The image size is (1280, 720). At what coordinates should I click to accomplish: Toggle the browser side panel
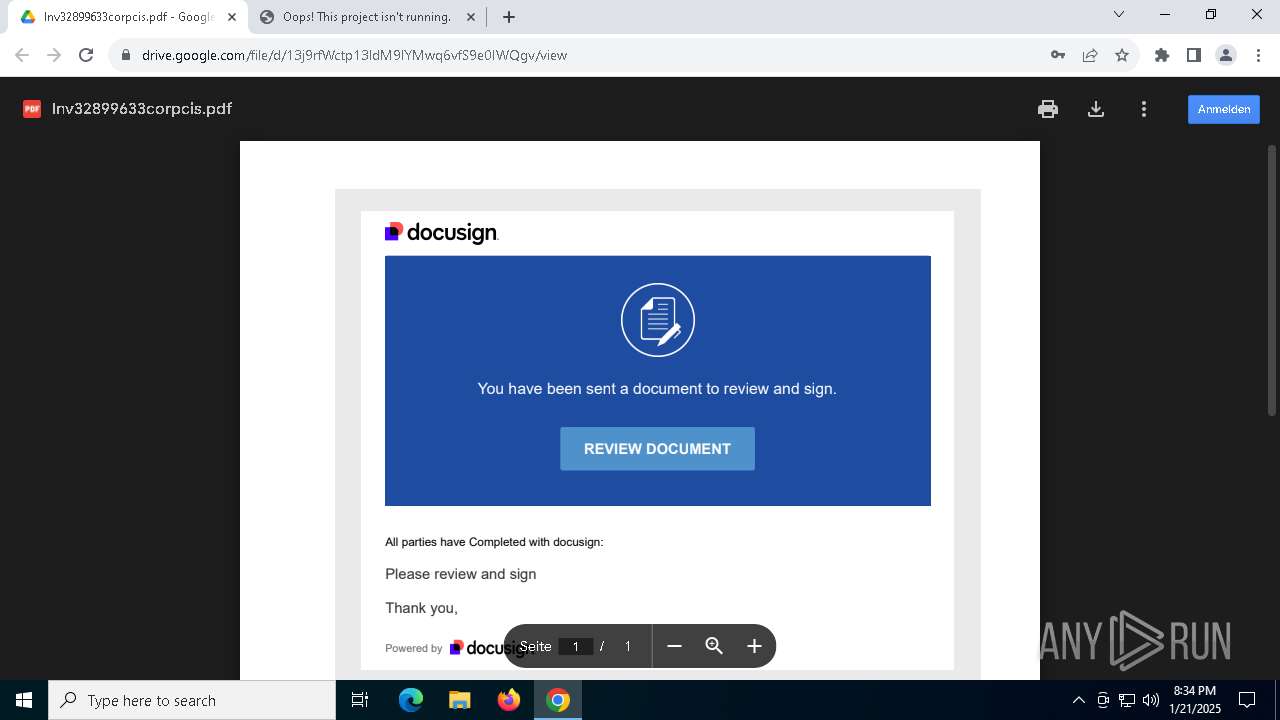pyautogui.click(x=1194, y=55)
